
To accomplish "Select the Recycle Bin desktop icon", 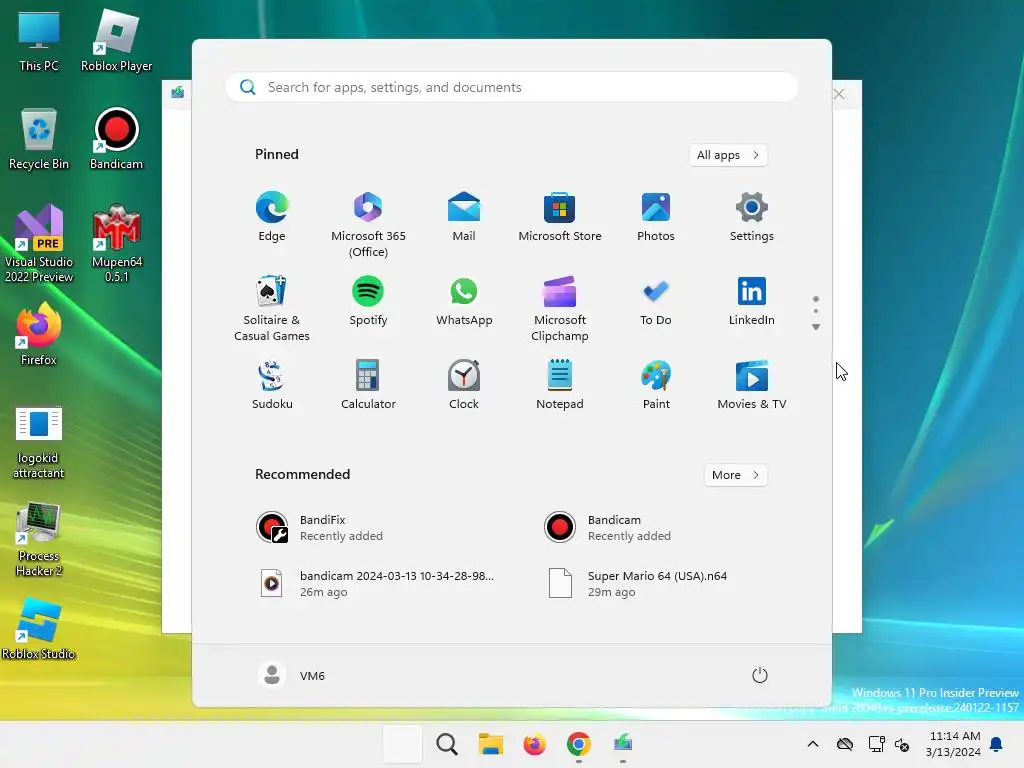I will coord(39,140).
